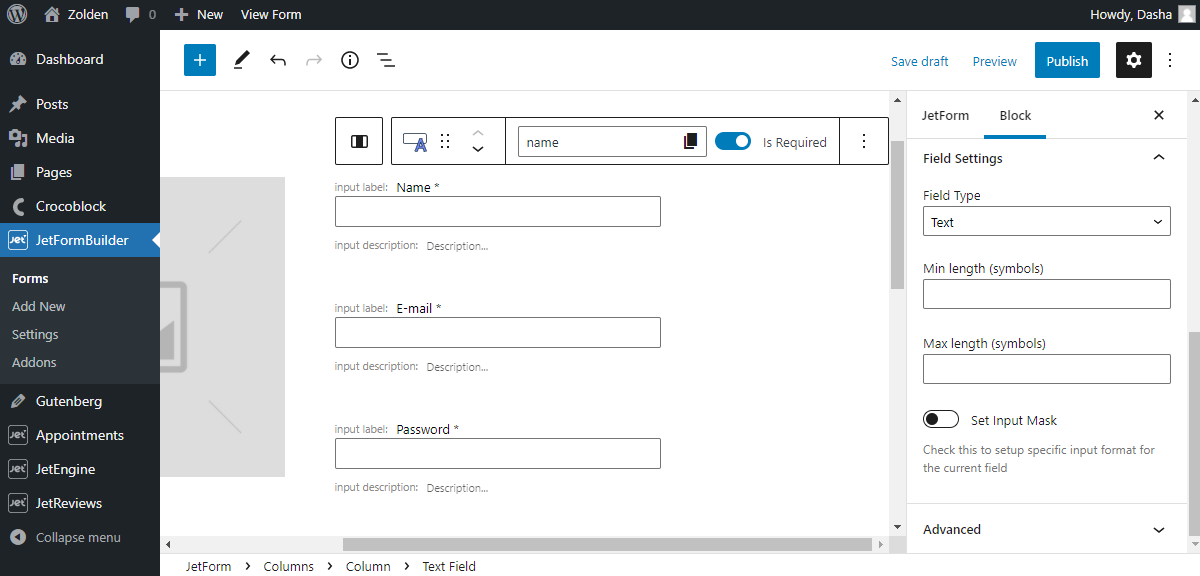This screenshot has height=576, width=1200.
Task: Disable the Is Required toggle
Action: coord(733,142)
